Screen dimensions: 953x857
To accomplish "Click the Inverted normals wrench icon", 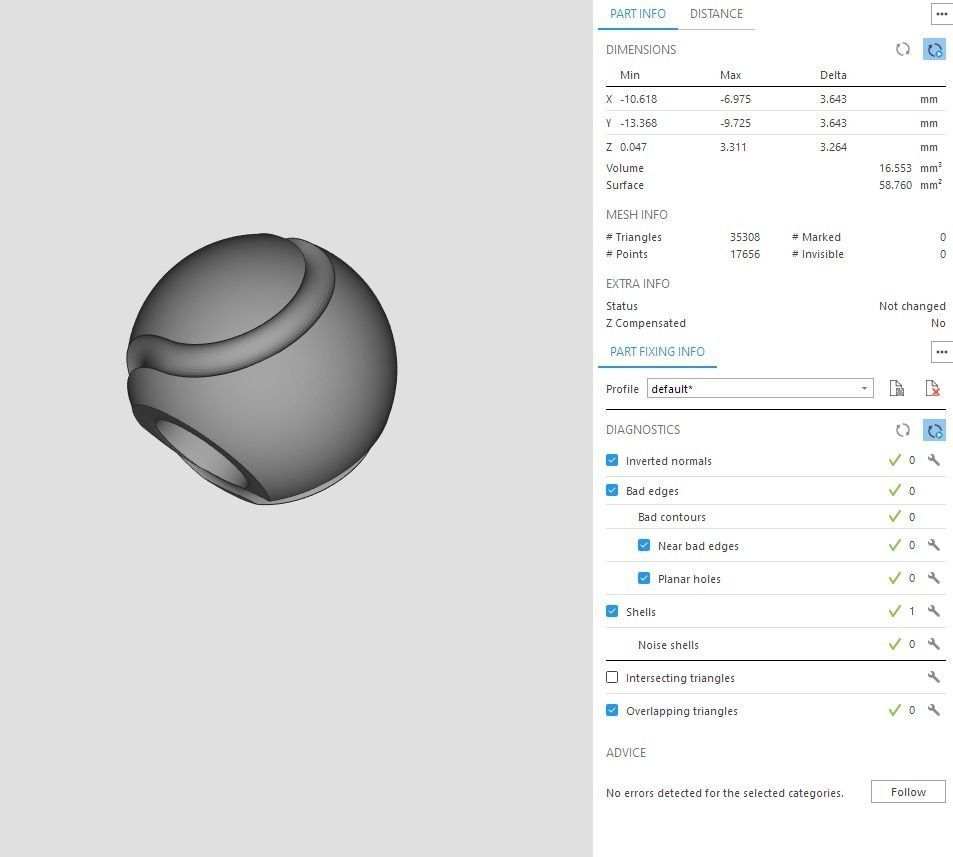I will (x=934, y=460).
